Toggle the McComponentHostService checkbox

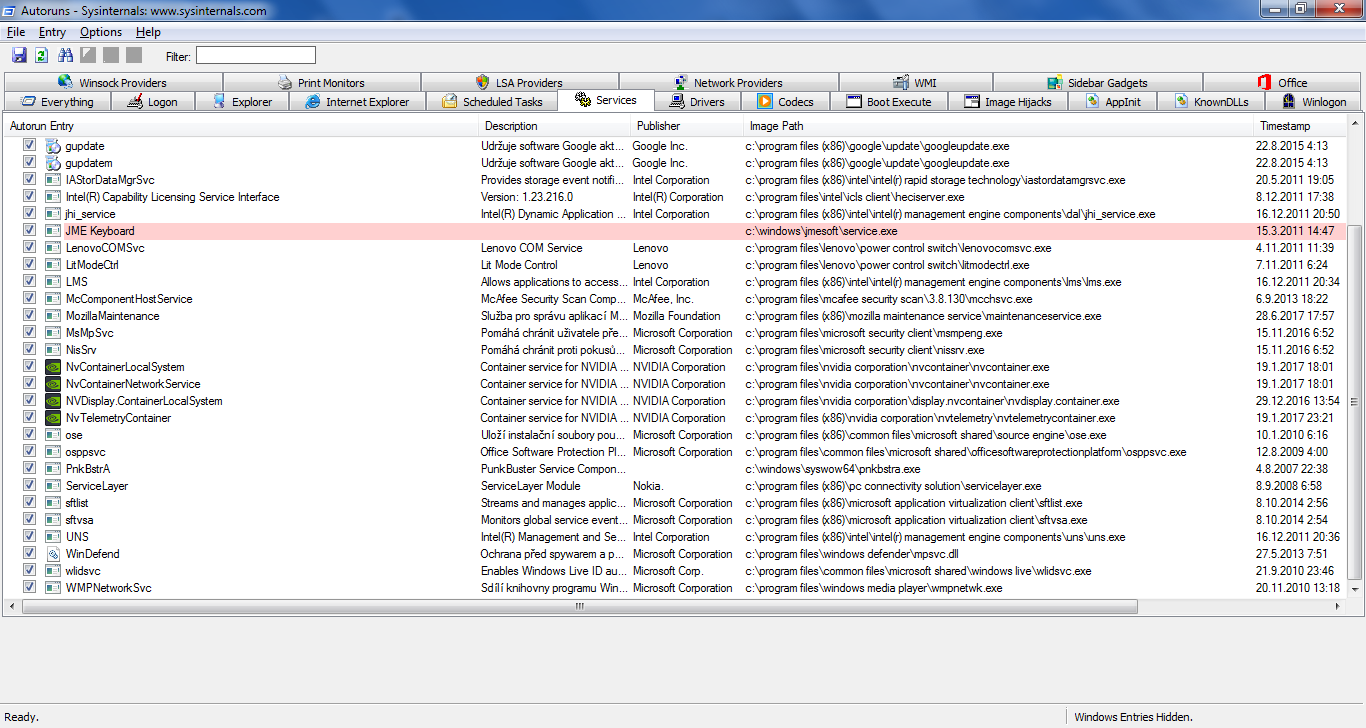29,299
